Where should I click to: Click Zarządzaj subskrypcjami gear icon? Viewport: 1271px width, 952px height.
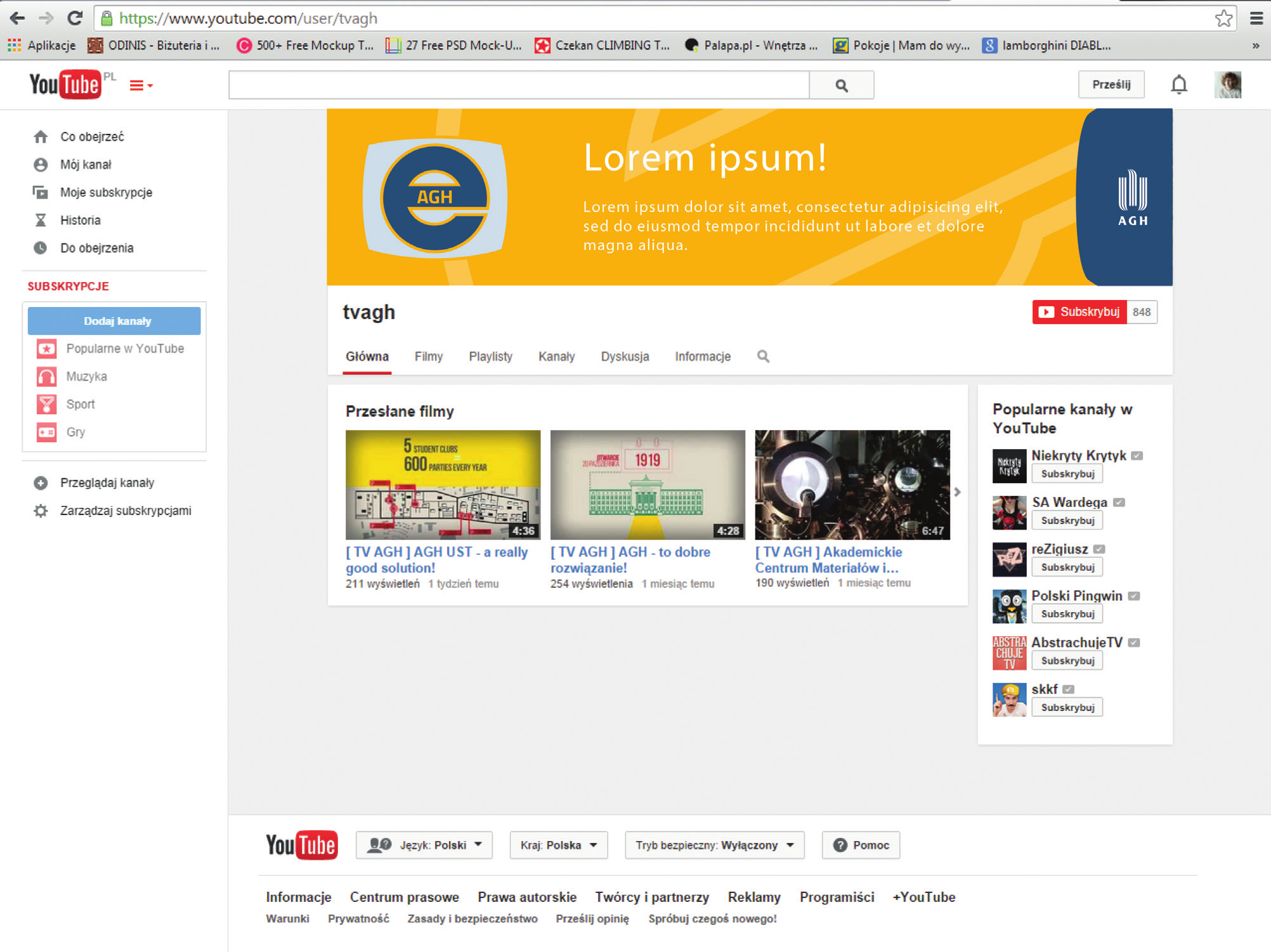[x=41, y=511]
